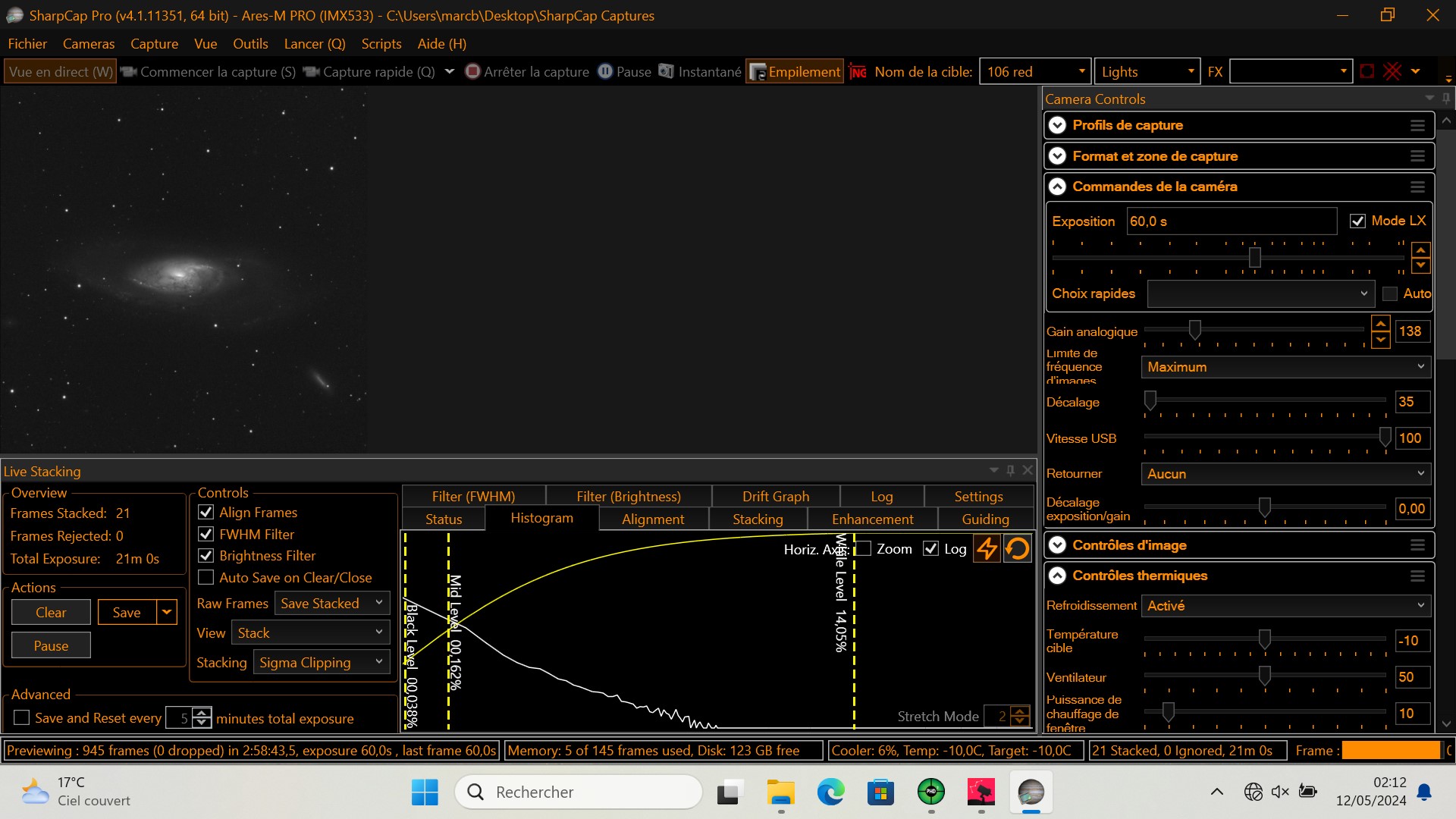Auto-stretch histogram with lightning bolt icon
This screenshot has width=1456, height=819.
click(x=986, y=548)
